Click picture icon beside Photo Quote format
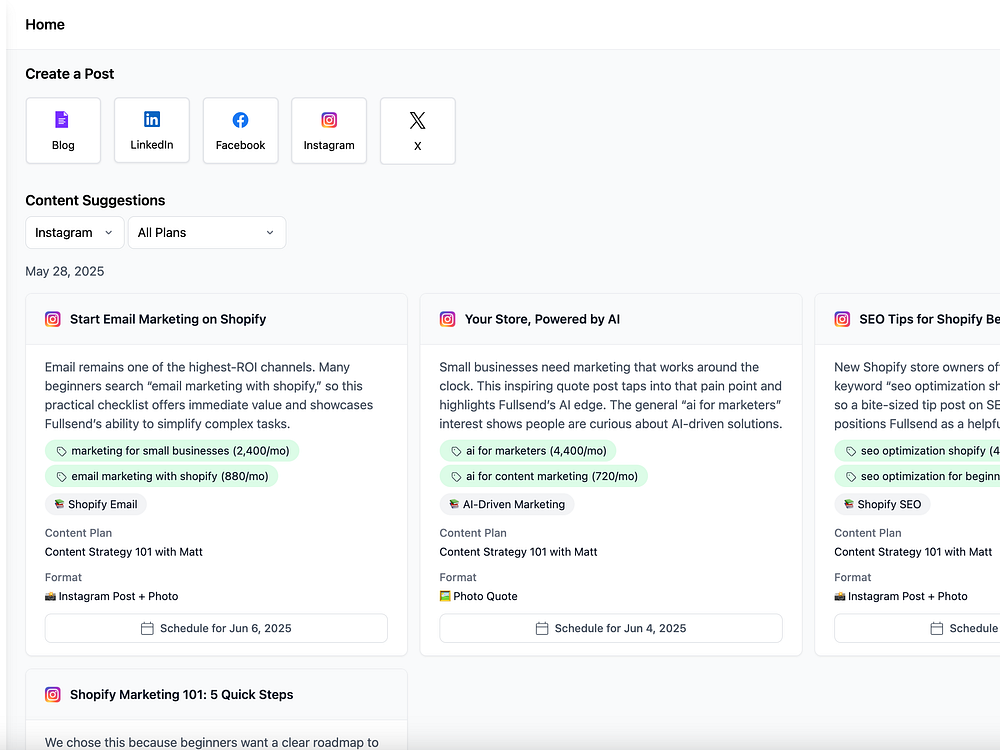The height and width of the screenshot is (750, 1000). click(445, 596)
